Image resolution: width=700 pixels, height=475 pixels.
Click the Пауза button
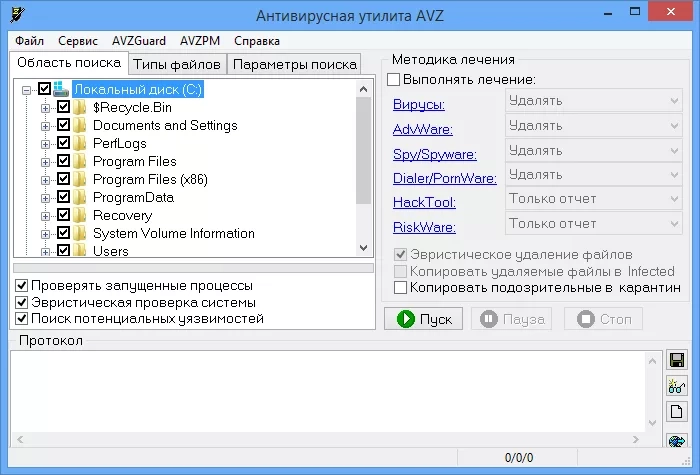click(x=511, y=319)
